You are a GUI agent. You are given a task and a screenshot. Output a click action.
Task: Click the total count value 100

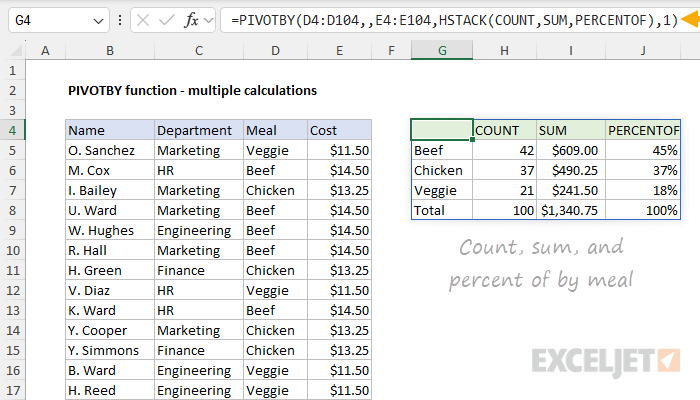pos(504,210)
